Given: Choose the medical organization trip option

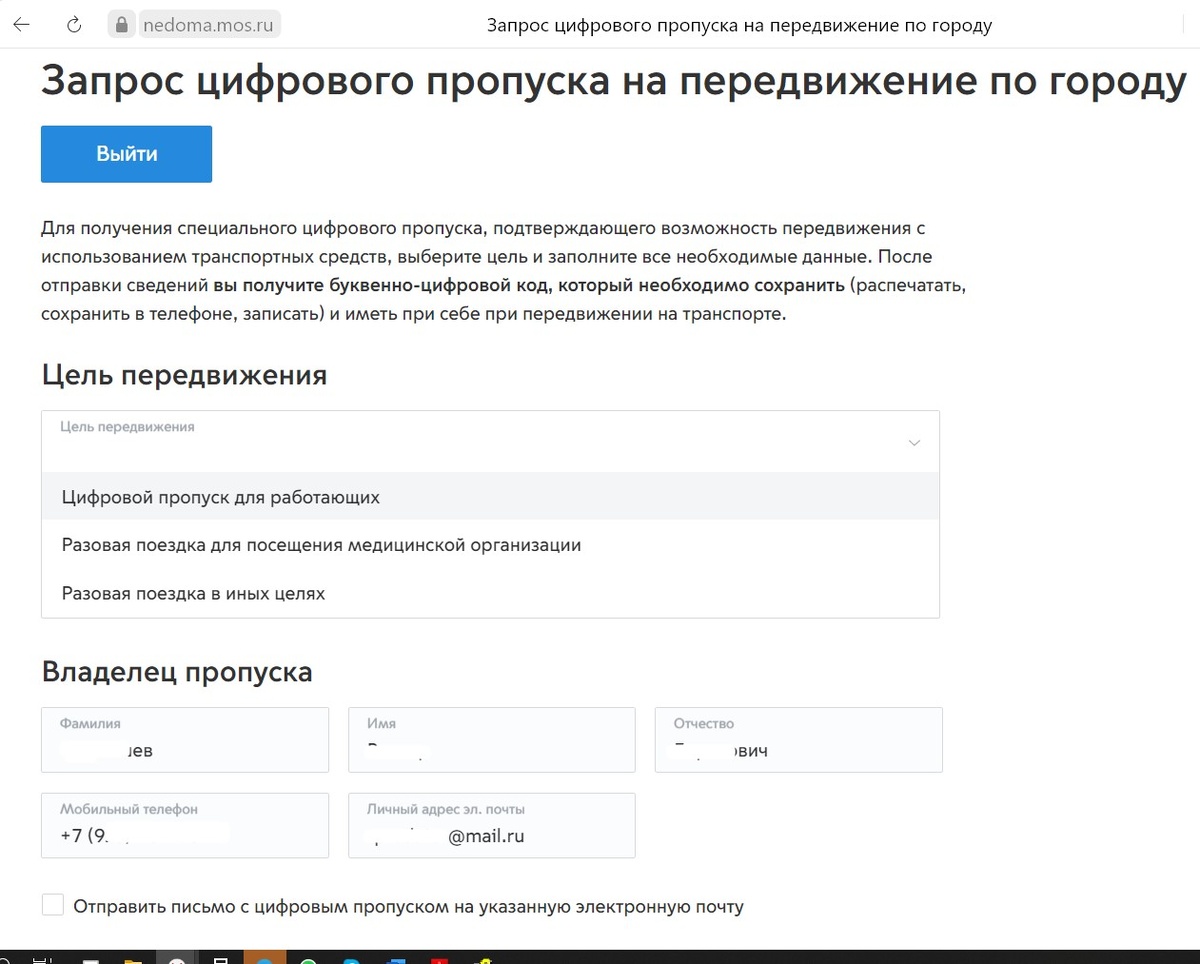Looking at the screenshot, I should (x=320, y=544).
